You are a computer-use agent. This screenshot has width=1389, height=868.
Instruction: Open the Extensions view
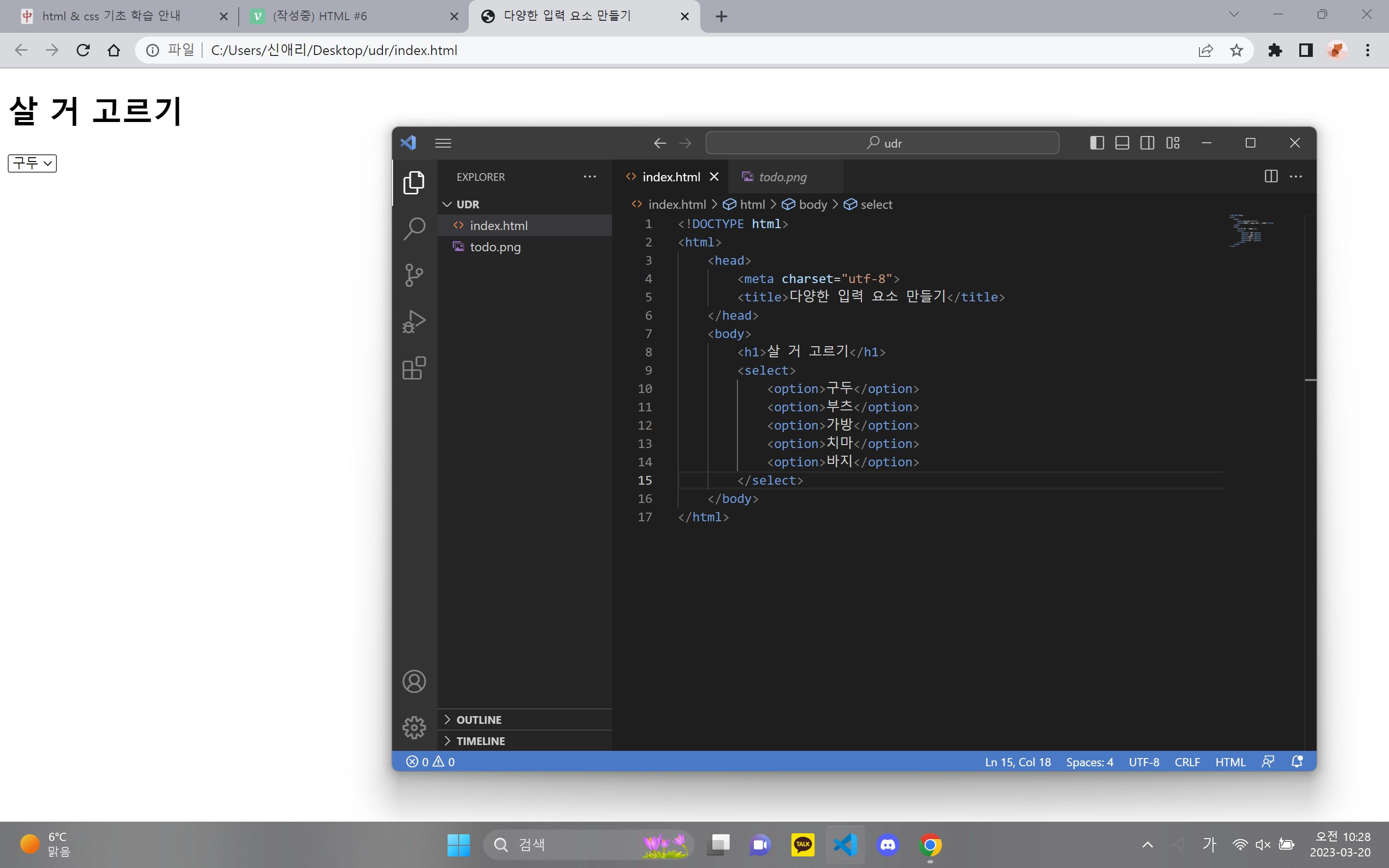[x=414, y=368]
